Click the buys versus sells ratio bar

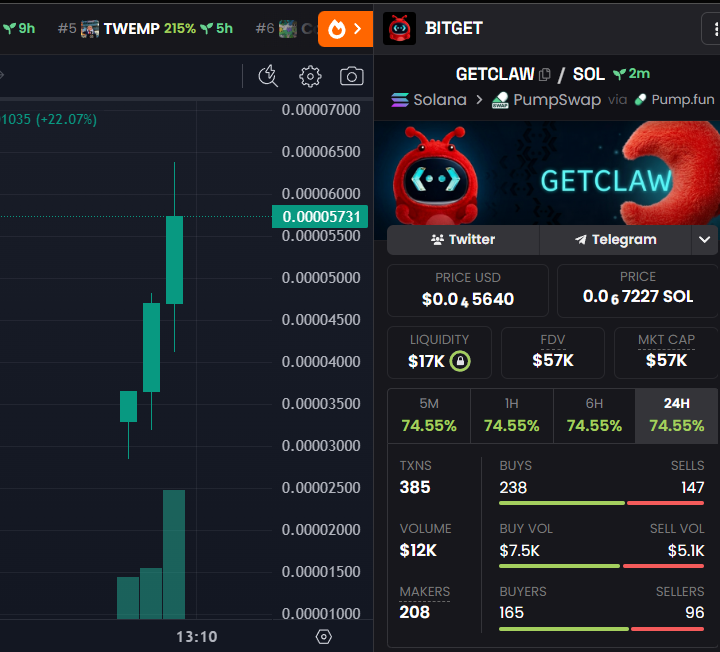coord(602,503)
